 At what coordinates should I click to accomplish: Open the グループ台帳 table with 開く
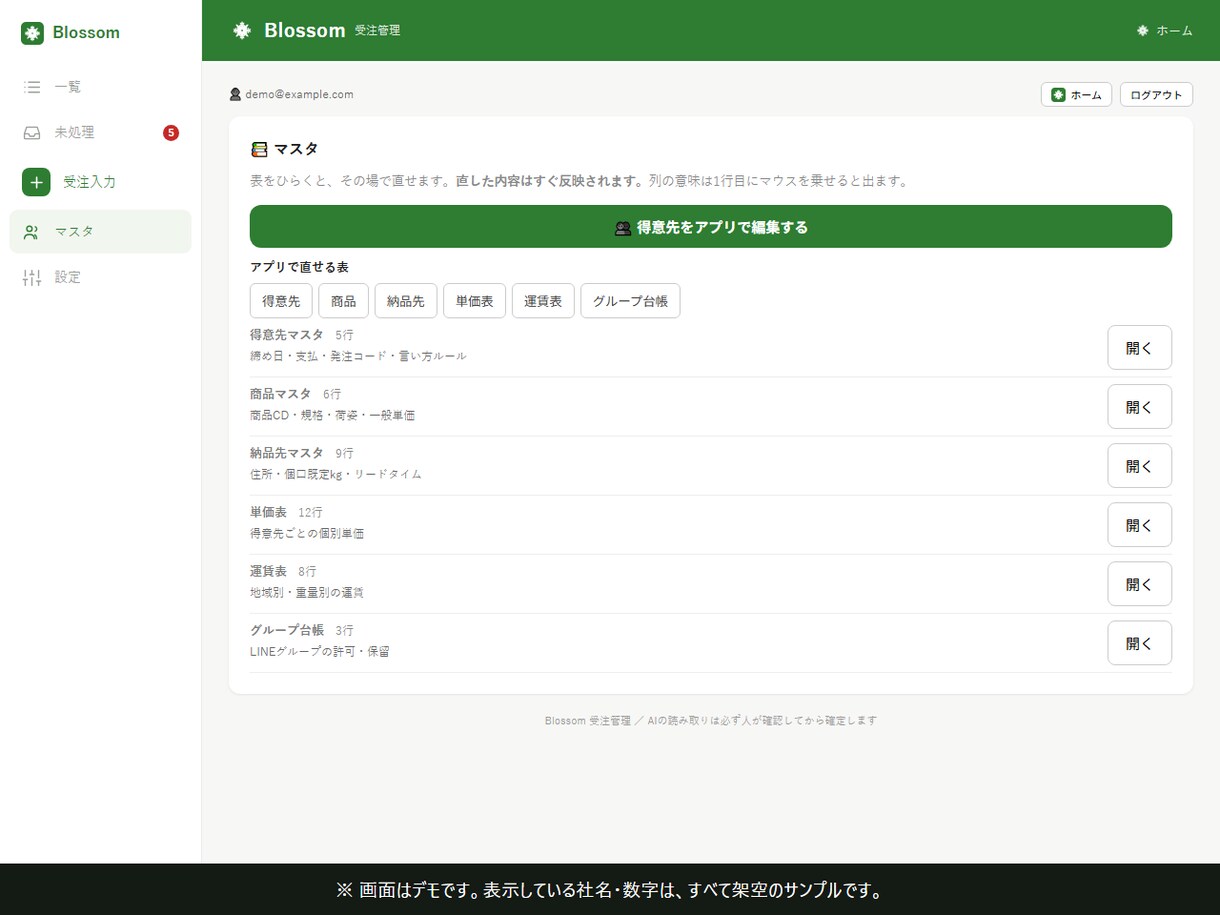pos(1139,643)
